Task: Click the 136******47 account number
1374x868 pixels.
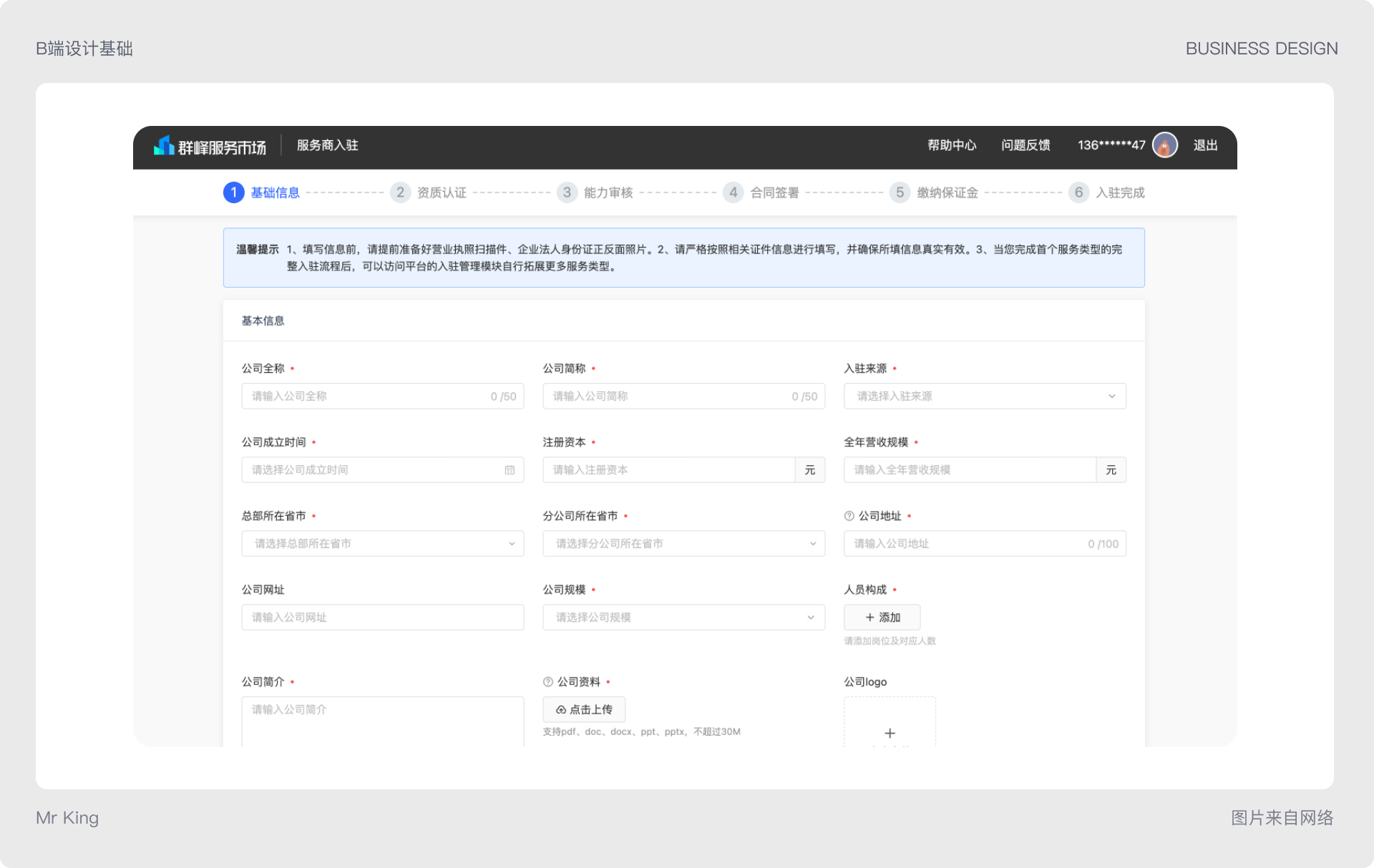Action: coord(1111,145)
